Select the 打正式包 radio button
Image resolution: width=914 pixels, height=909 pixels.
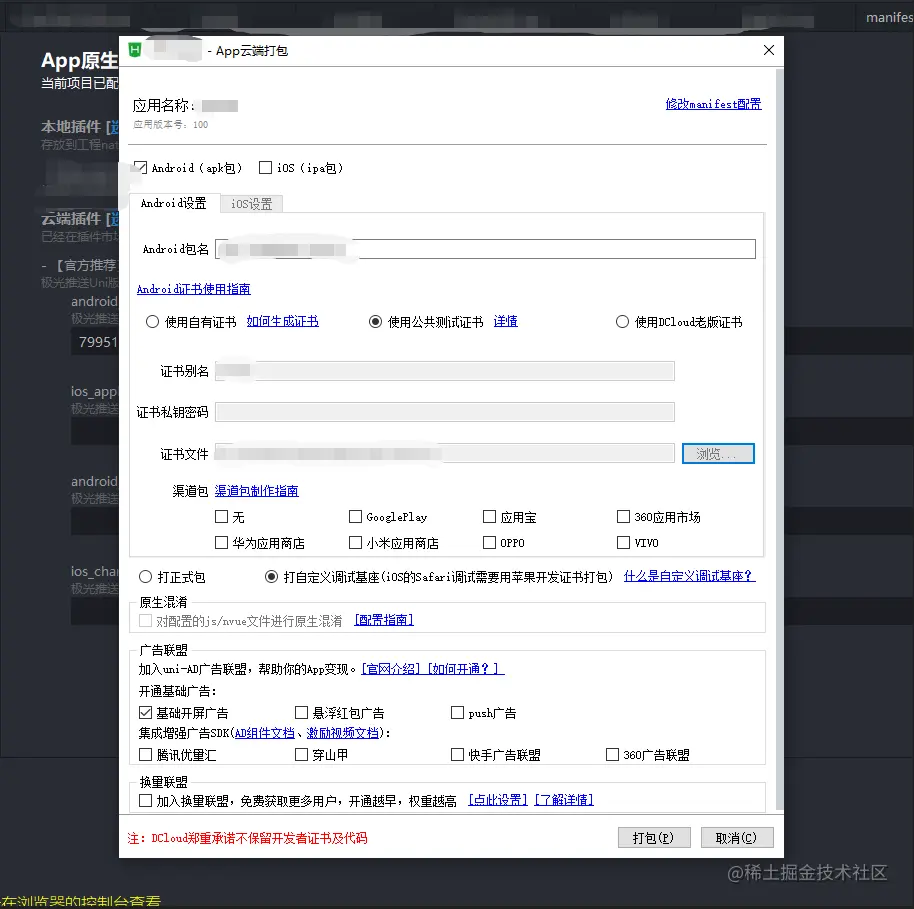(x=145, y=577)
